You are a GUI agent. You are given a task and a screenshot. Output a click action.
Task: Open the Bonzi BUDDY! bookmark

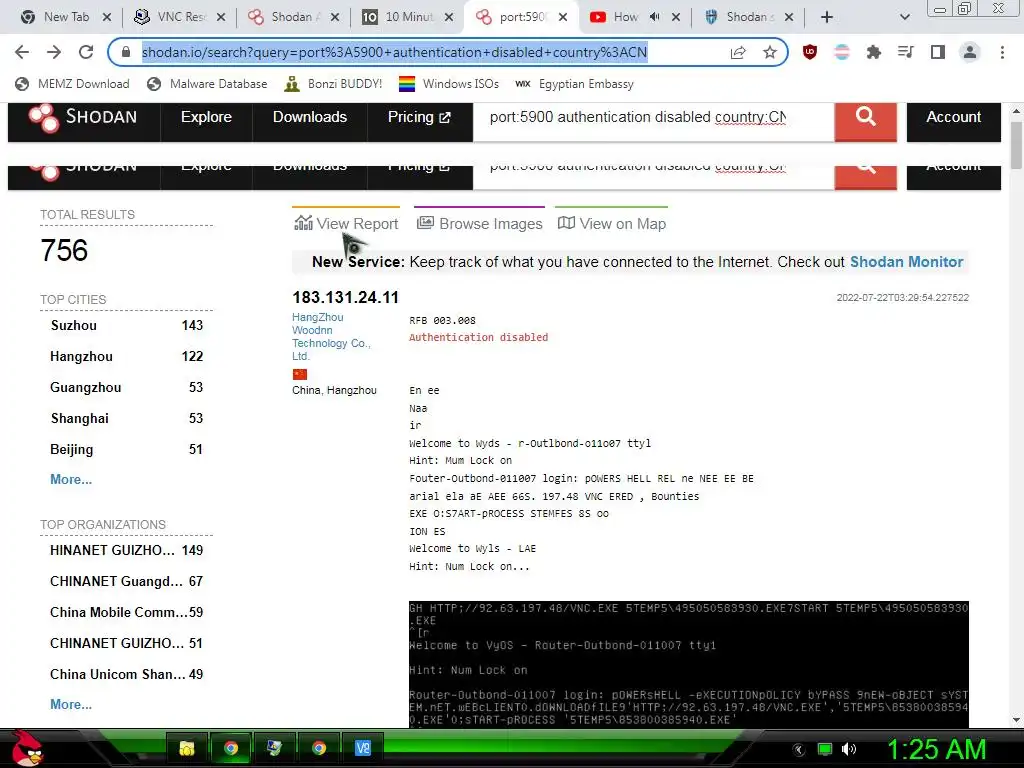333,84
